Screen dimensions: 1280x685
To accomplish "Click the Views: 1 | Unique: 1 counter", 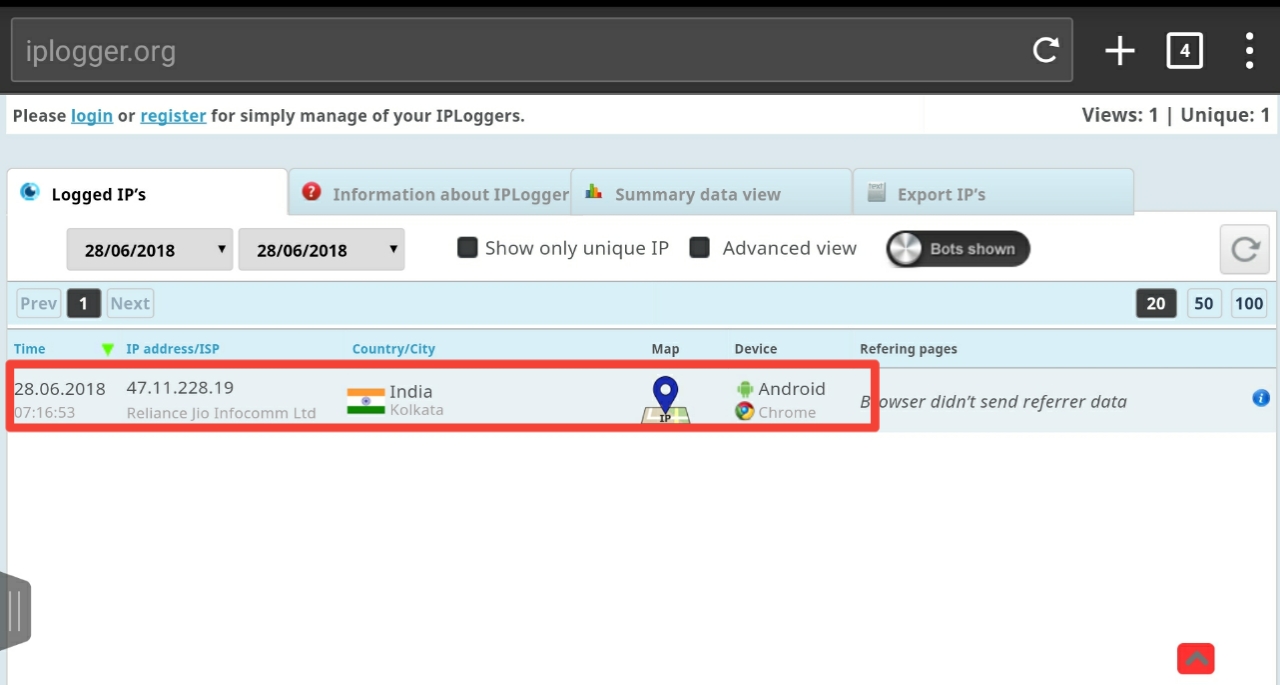I will (1176, 115).
